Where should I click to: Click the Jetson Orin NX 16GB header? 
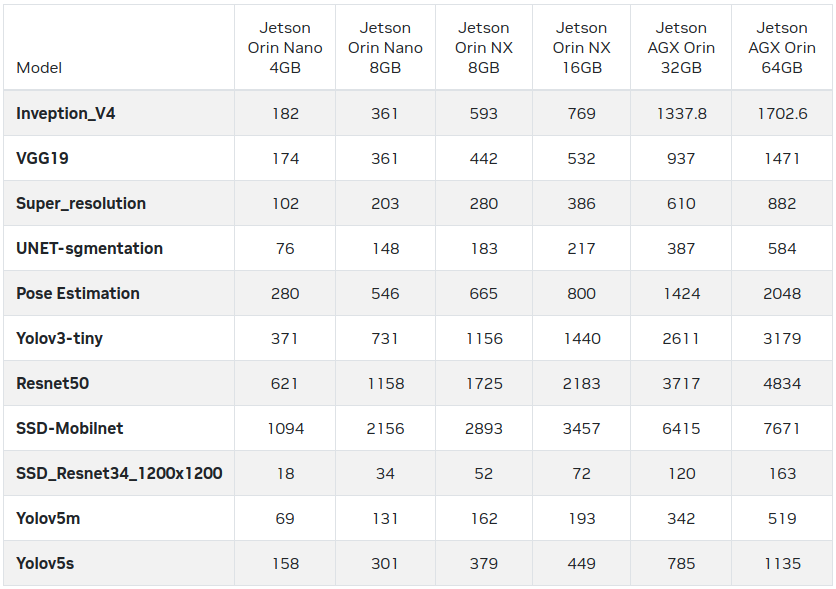point(582,48)
